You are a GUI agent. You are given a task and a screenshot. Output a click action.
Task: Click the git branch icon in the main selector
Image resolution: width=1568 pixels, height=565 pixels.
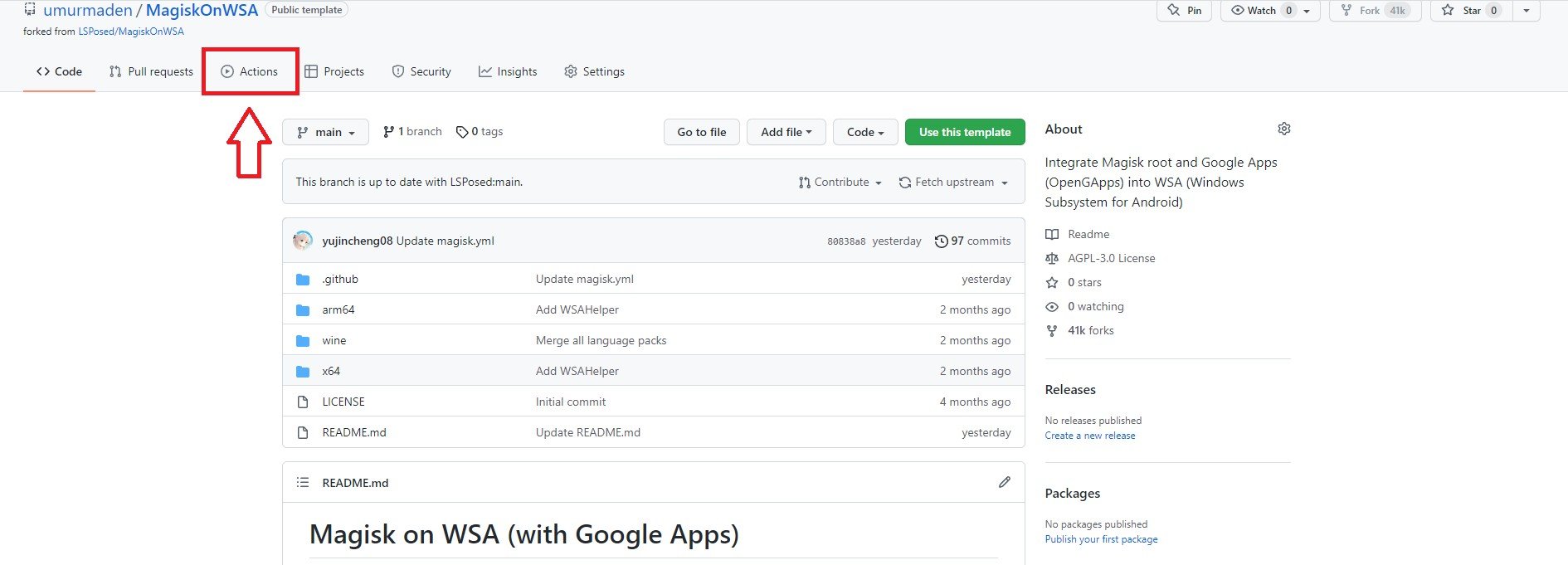coord(303,132)
